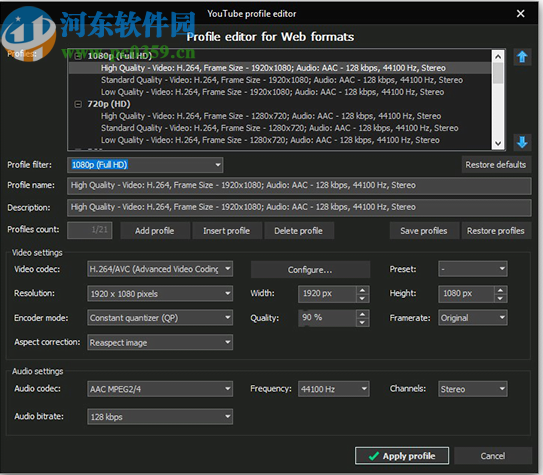Click the profiles list scrollbar thumb
This screenshot has width=543, height=475.
498,73
